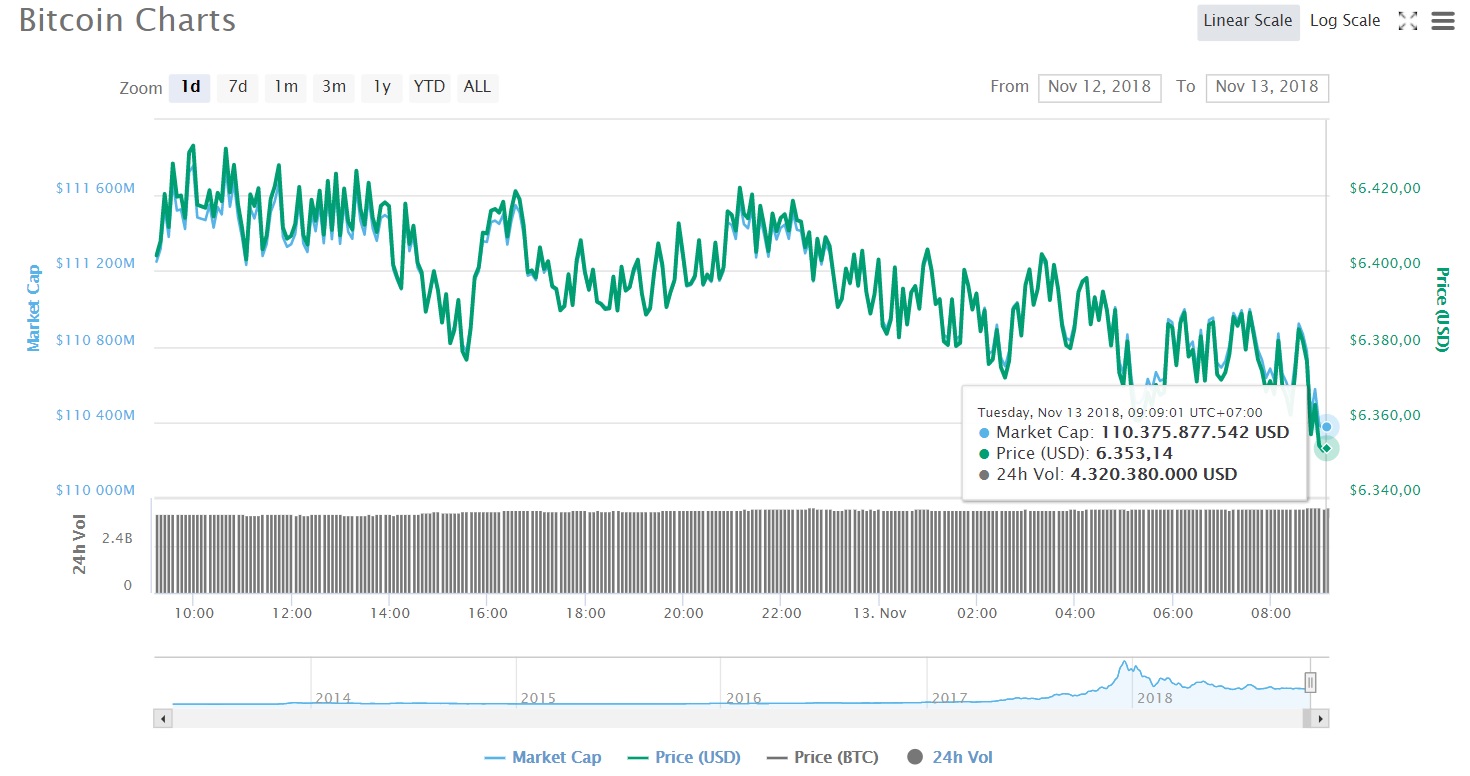Click the green Price point marker
Viewport: 1470px width, 776px height.
point(1326,448)
